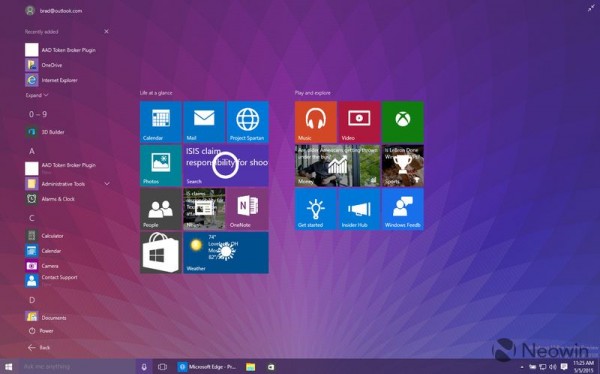Screen dimensions: 600x374
Task: Open the Documents folder entry
Action: coord(46,317)
